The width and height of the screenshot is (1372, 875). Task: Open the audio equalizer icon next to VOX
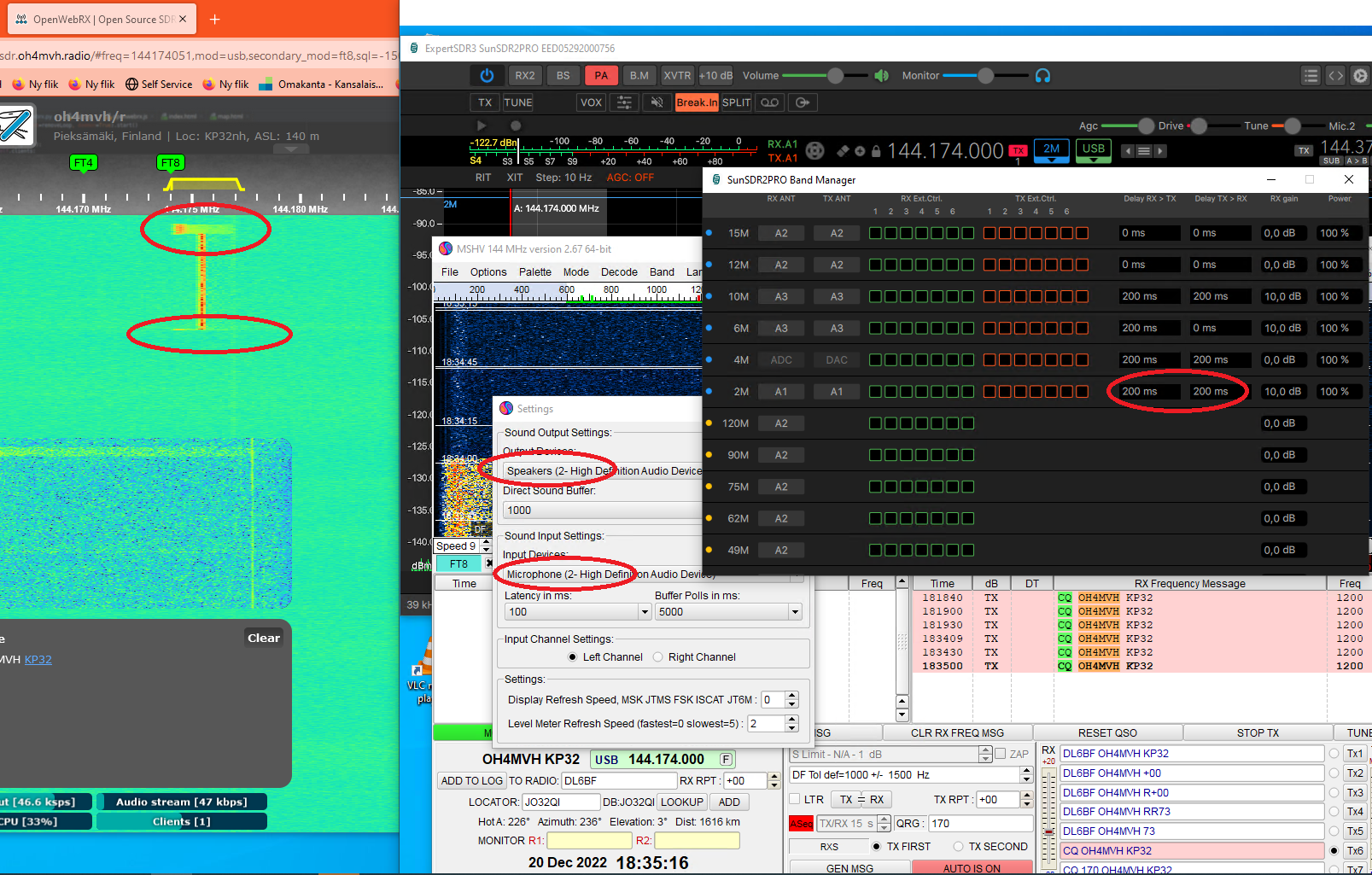[624, 102]
